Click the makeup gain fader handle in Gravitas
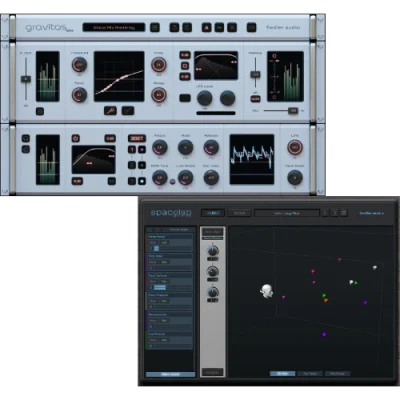The image size is (400, 400). point(256,74)
